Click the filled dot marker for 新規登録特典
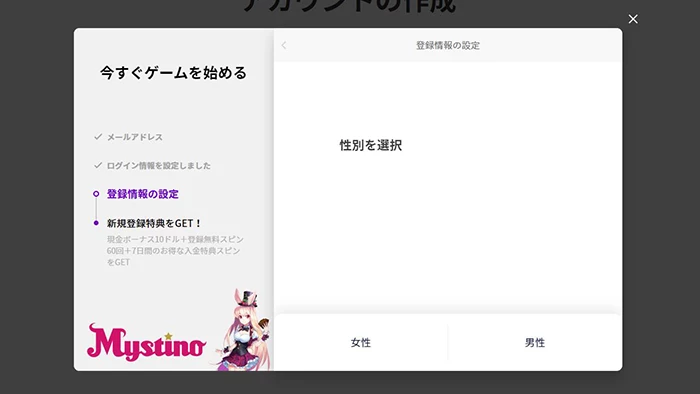Screen dimensions: 700x394 (x=96, y=223)
